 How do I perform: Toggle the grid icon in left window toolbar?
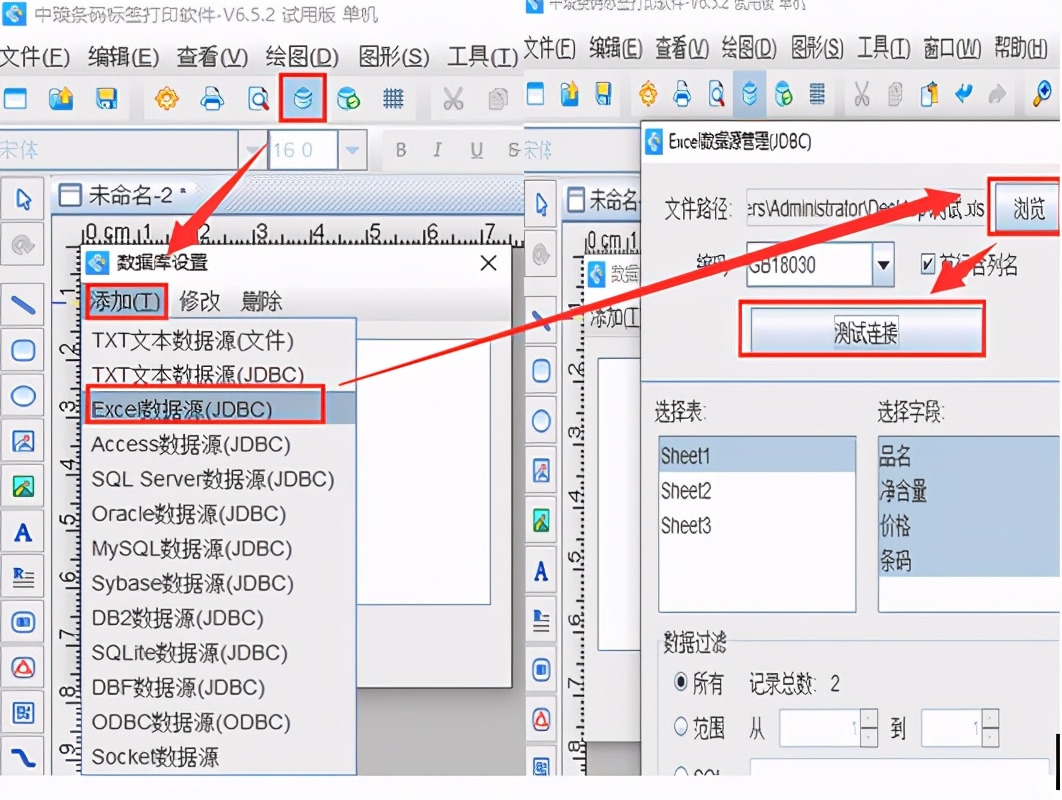393,99
